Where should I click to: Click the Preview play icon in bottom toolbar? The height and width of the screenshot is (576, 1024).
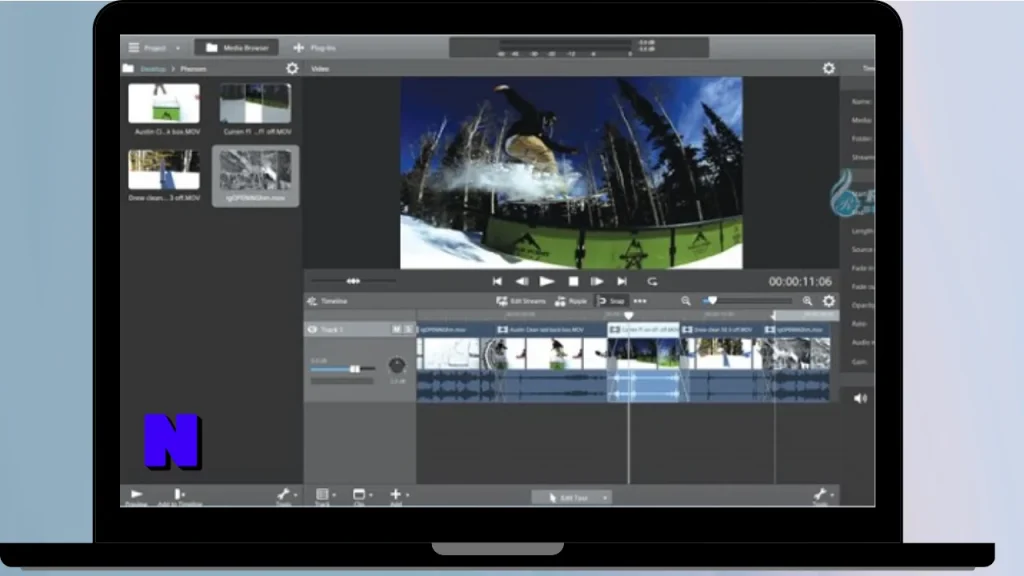pyautogui.click(x=136, y=494)
